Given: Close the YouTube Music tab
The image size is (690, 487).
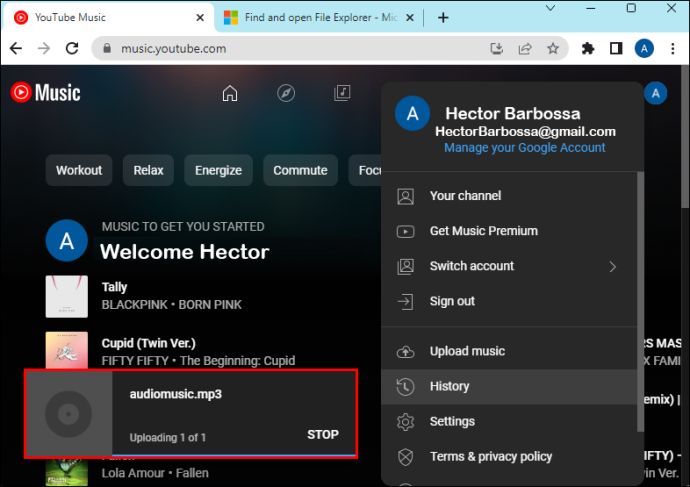Looking at the screenshot, I should point(200,18).
